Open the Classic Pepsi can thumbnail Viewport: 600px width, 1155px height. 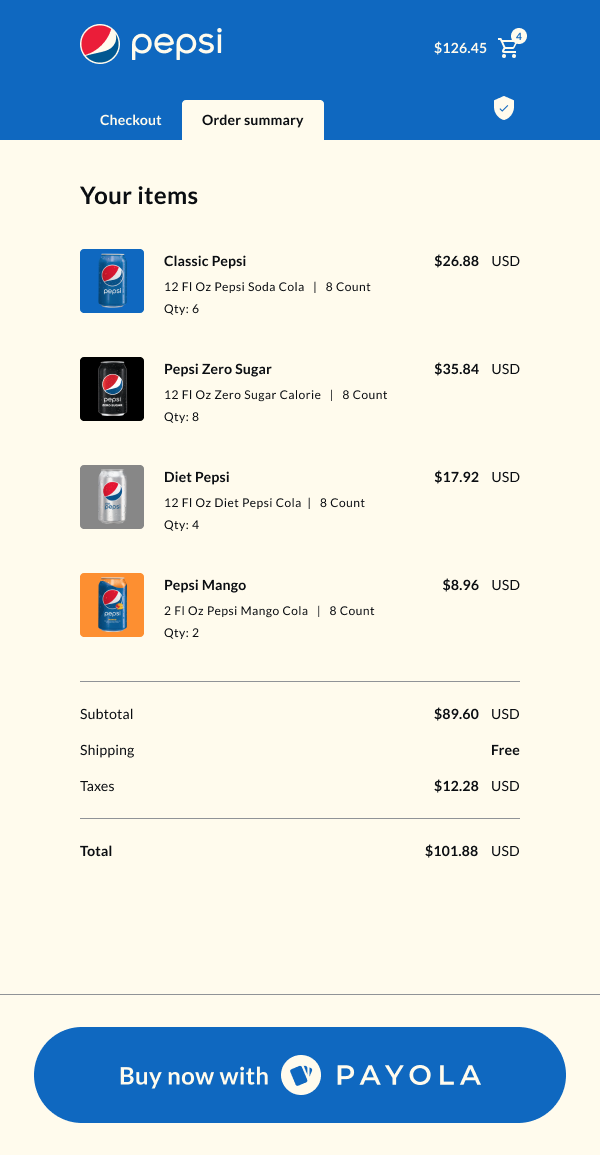tap(112, 281)
